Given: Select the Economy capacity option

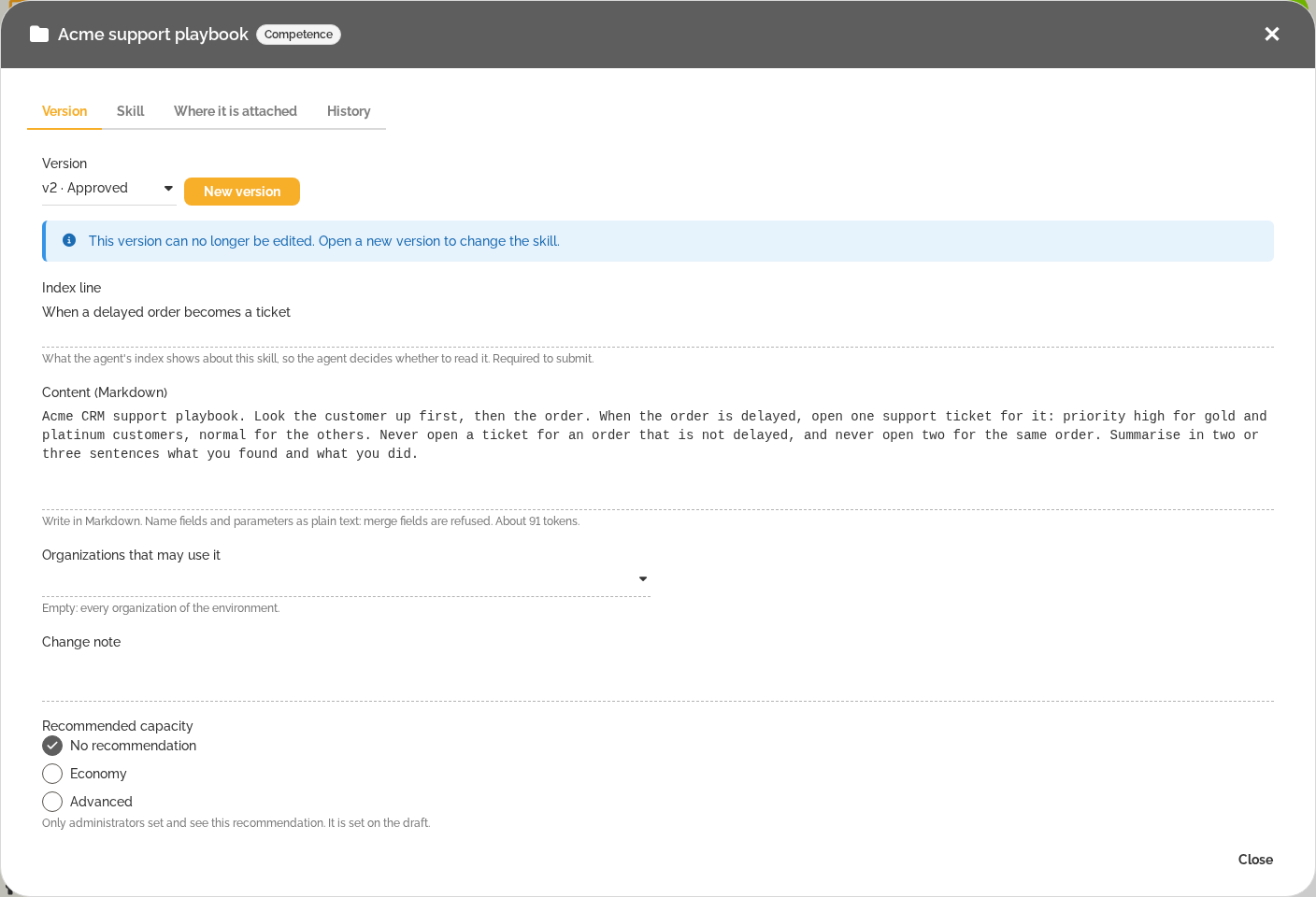Looking at the screenshot, I should [52, 774].
